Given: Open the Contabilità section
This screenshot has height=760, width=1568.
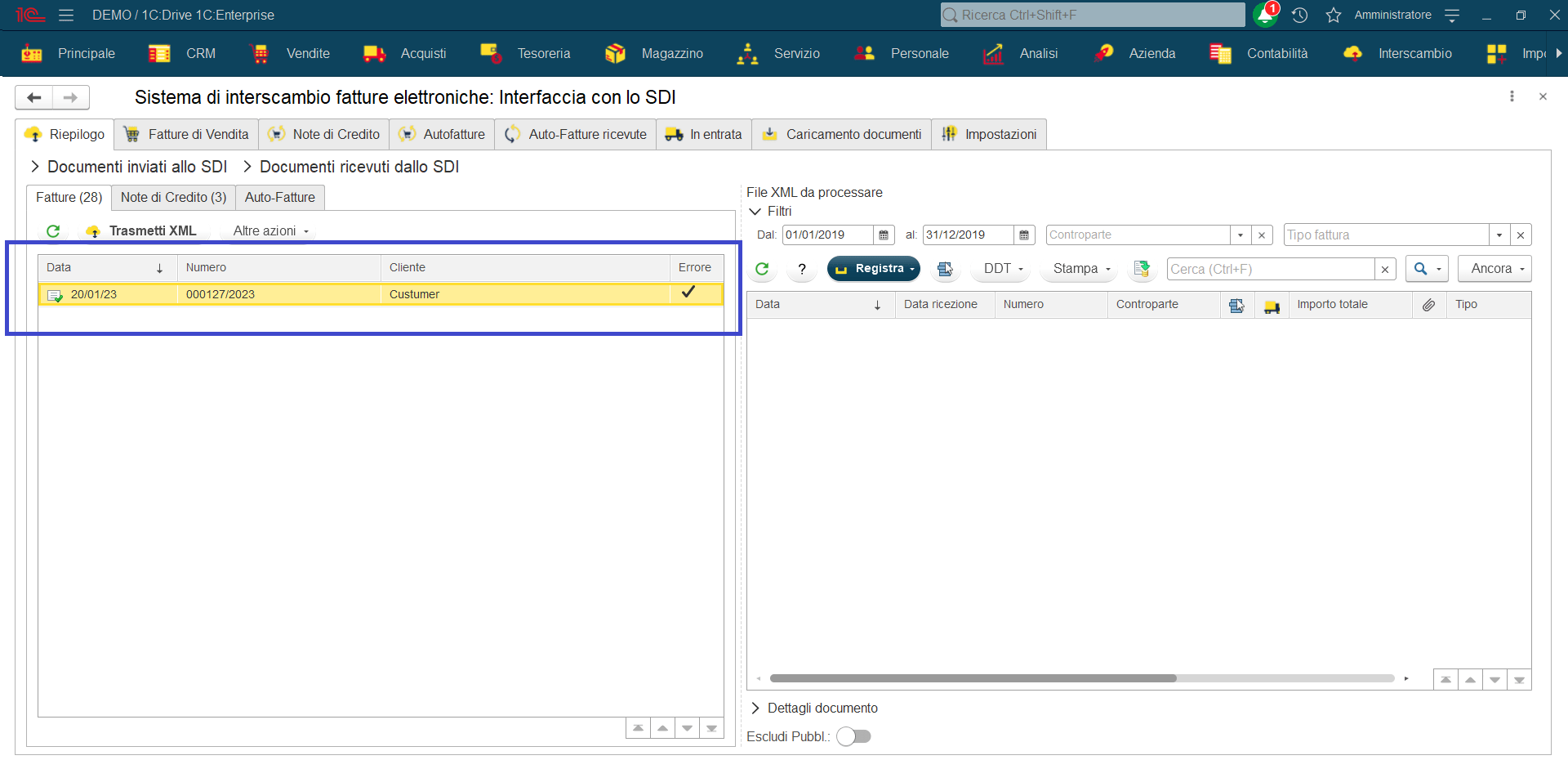Looking at the screenshot, I should (x=1259, y=54).
